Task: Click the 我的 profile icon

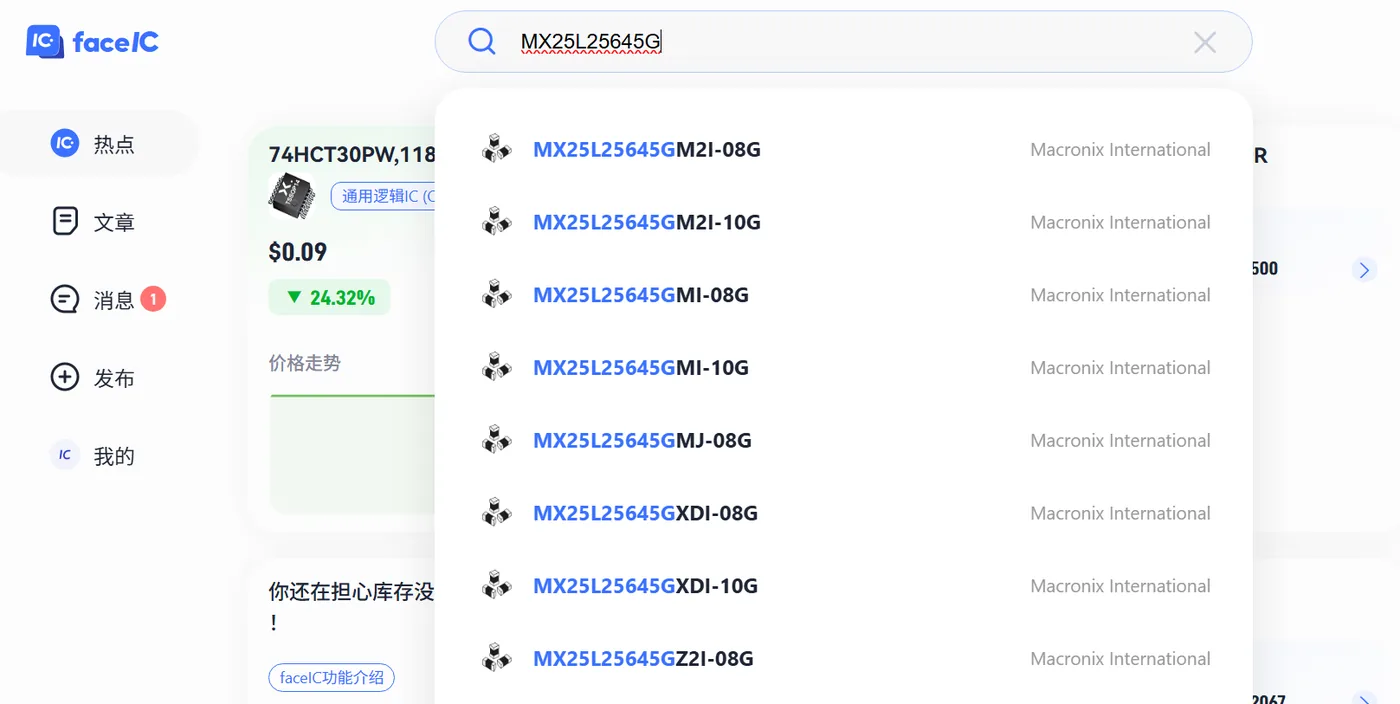Action: [65, 455]
